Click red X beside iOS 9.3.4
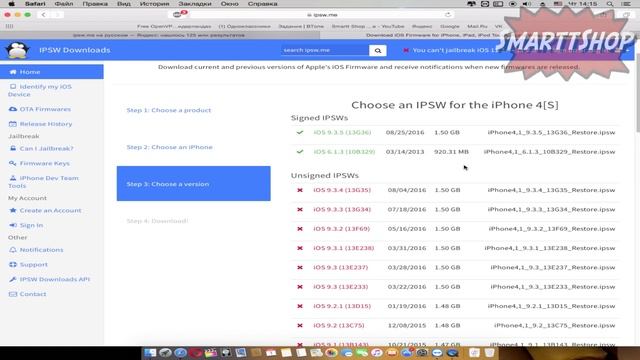The image size is (640, 360). (300, 190)
